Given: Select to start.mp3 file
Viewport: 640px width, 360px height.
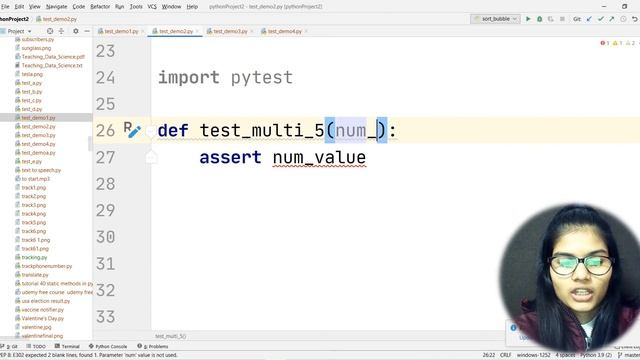Looking at the screenshot, I should pos(35,179).
